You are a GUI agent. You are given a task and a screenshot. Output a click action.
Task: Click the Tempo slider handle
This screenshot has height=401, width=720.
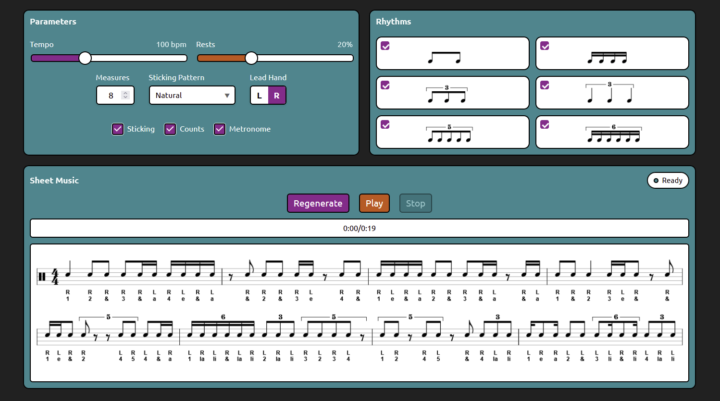(85, 58)
